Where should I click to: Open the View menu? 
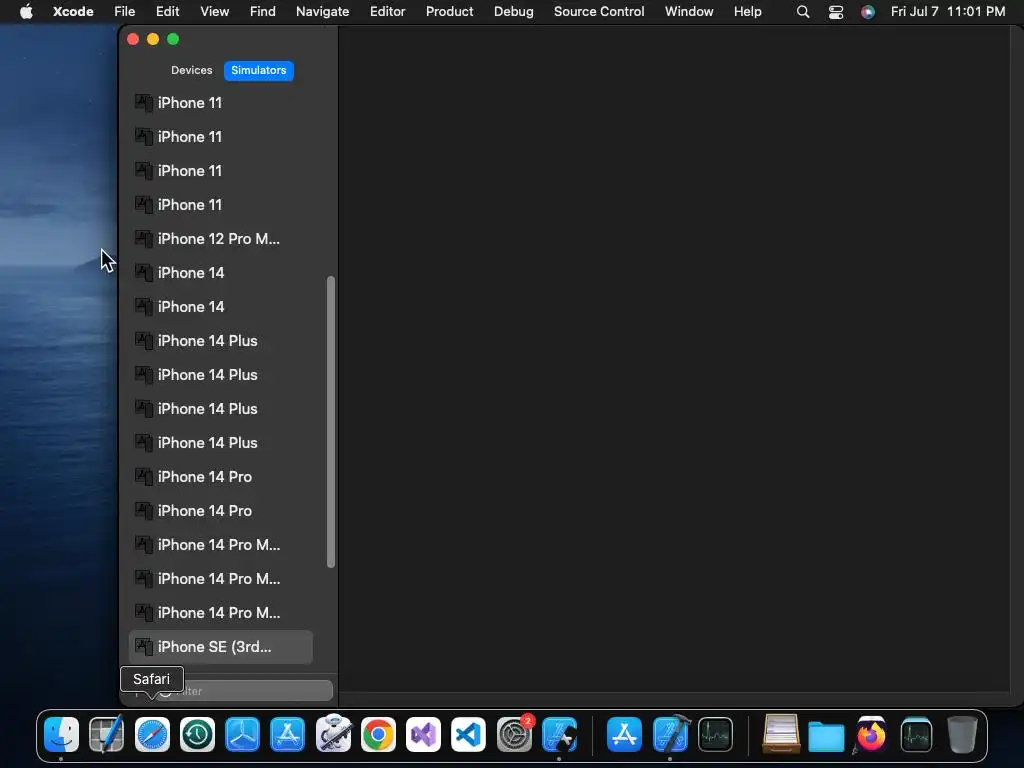tap(215, 11)
